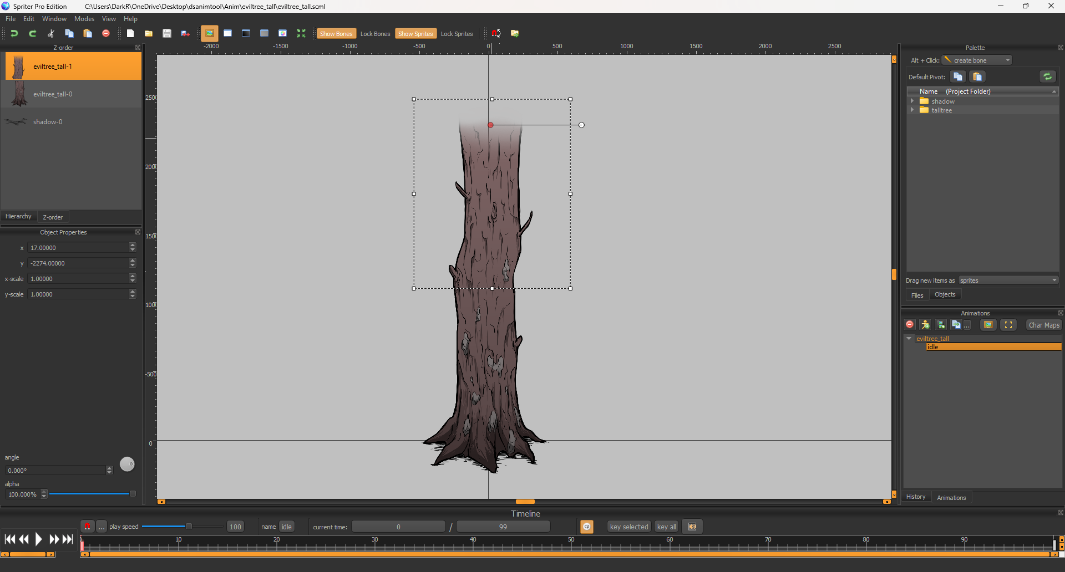Toggle the Show Sprites button
1065x572 pixels.
coord(415,33)
